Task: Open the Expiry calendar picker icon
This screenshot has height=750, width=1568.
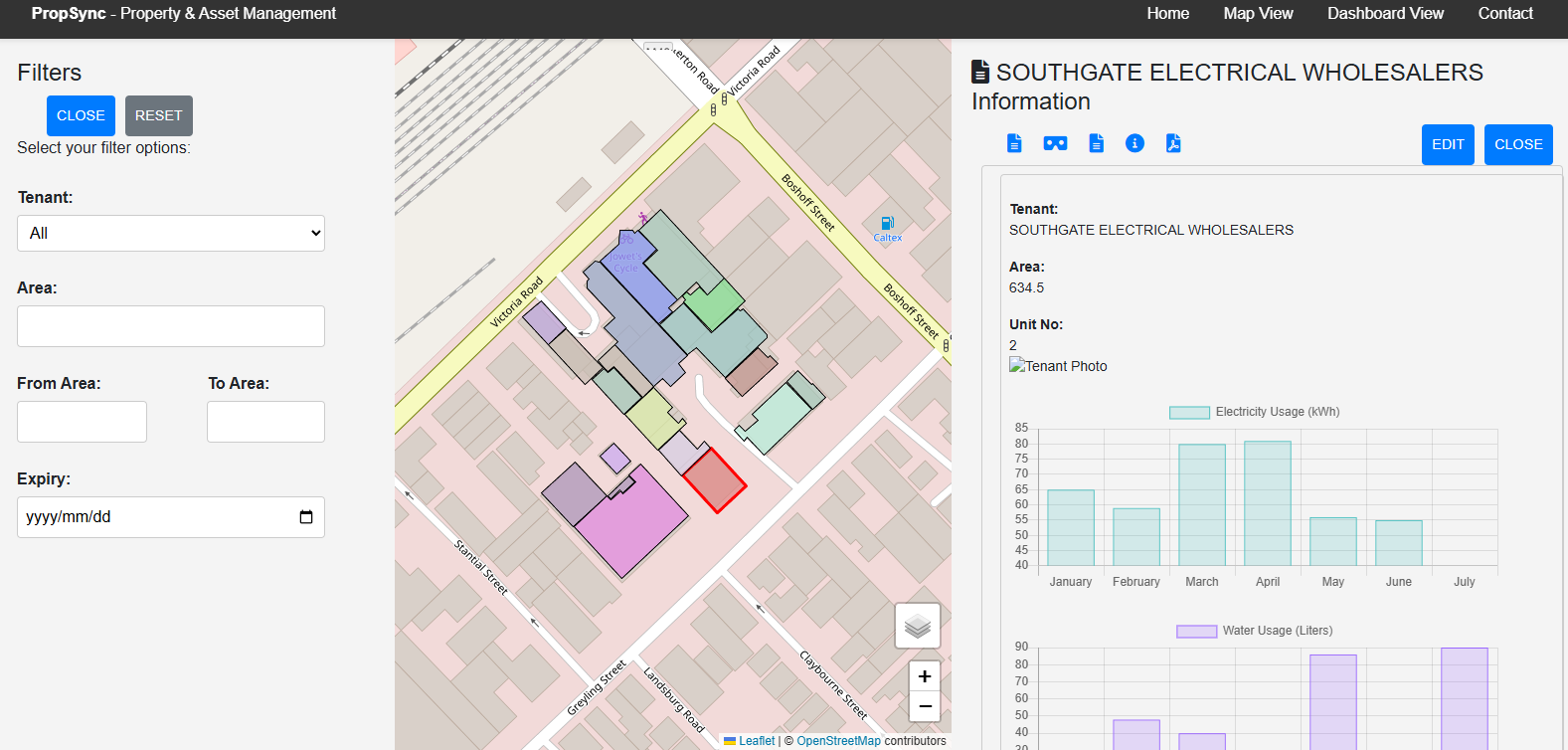Action: (306, 517)
